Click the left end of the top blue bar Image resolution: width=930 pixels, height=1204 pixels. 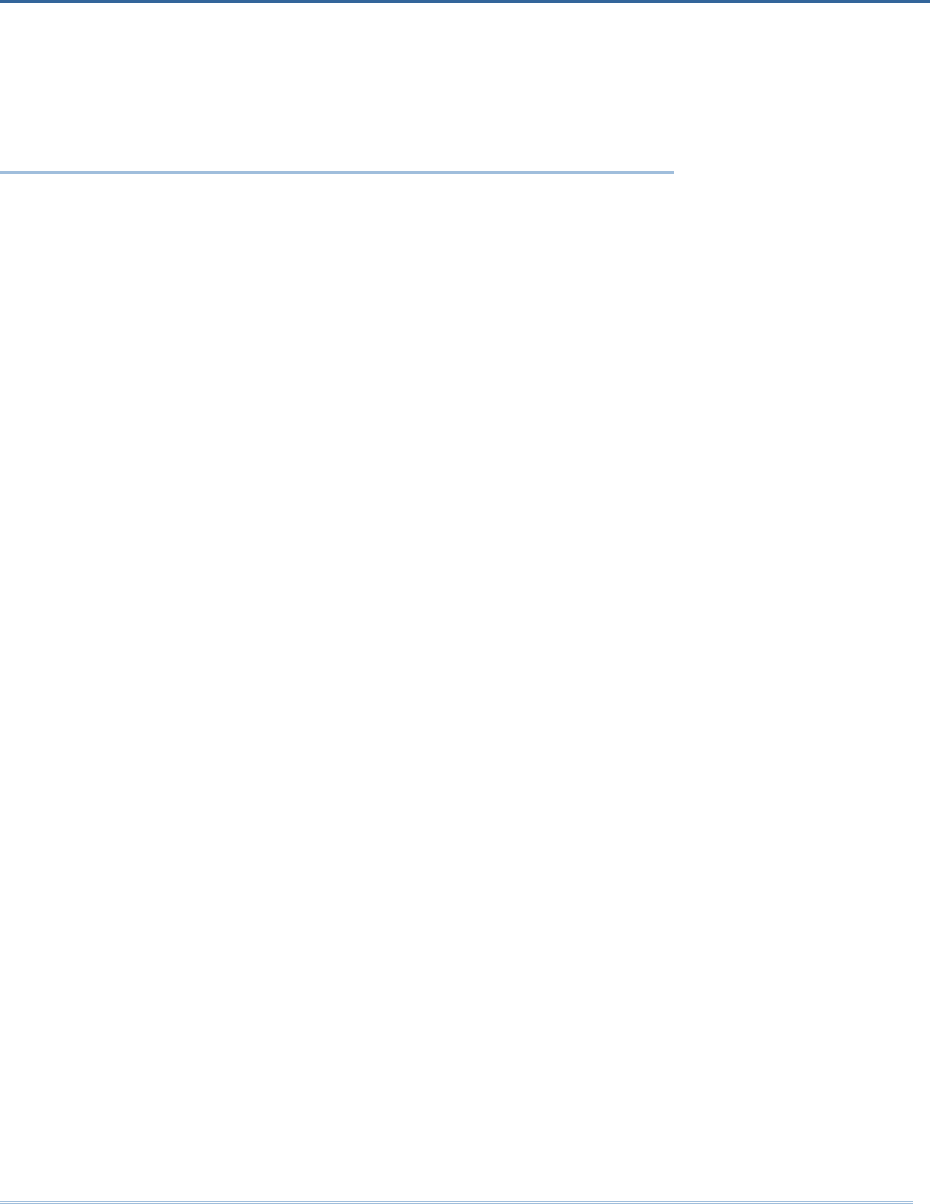[4, 1]
